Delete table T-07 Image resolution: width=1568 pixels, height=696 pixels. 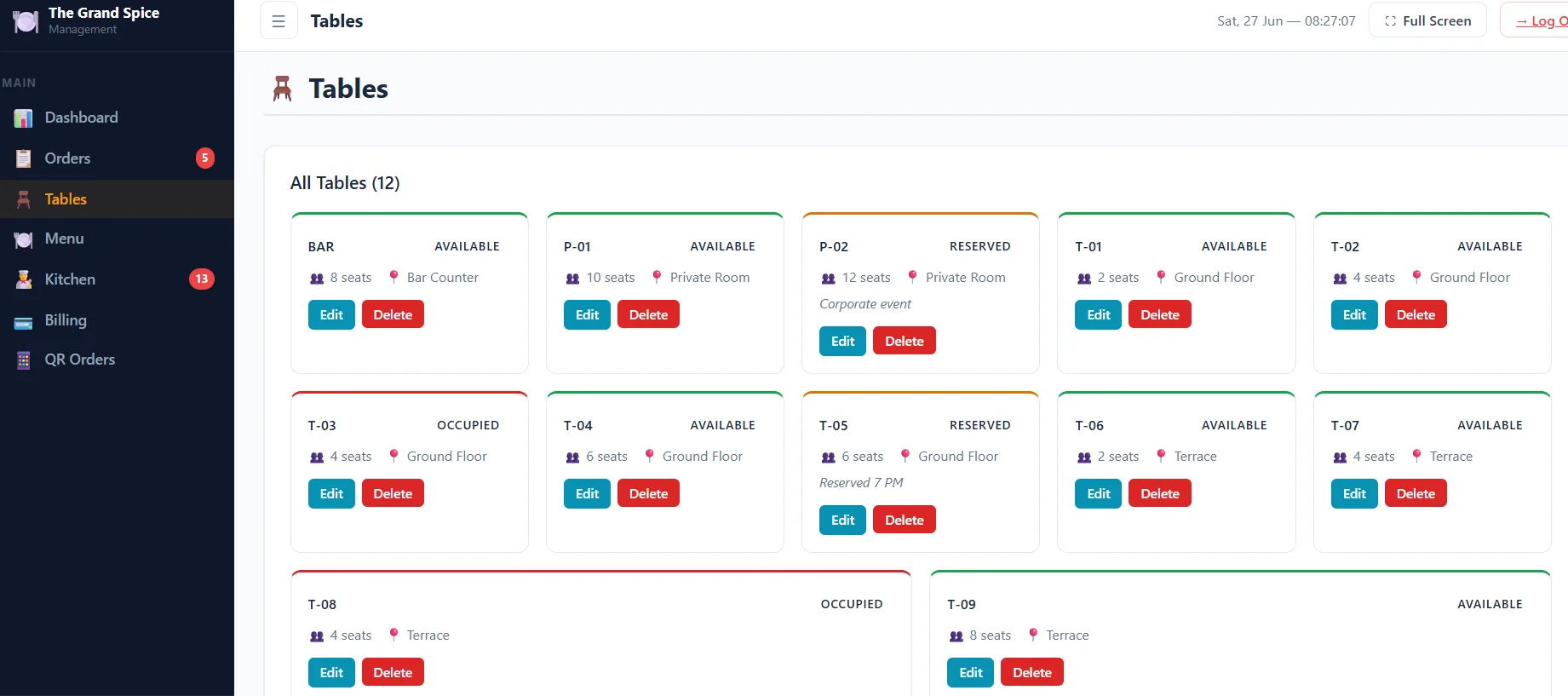click(1416, 493)
